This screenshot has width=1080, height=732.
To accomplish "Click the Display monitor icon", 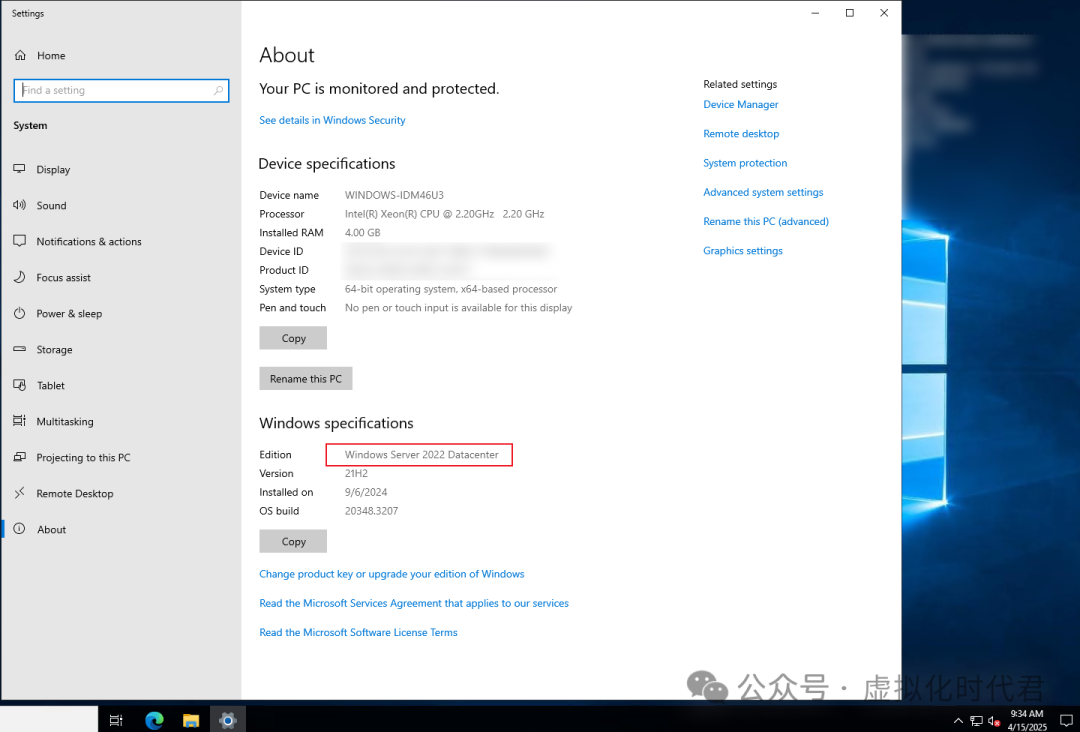I will (19, 169).
